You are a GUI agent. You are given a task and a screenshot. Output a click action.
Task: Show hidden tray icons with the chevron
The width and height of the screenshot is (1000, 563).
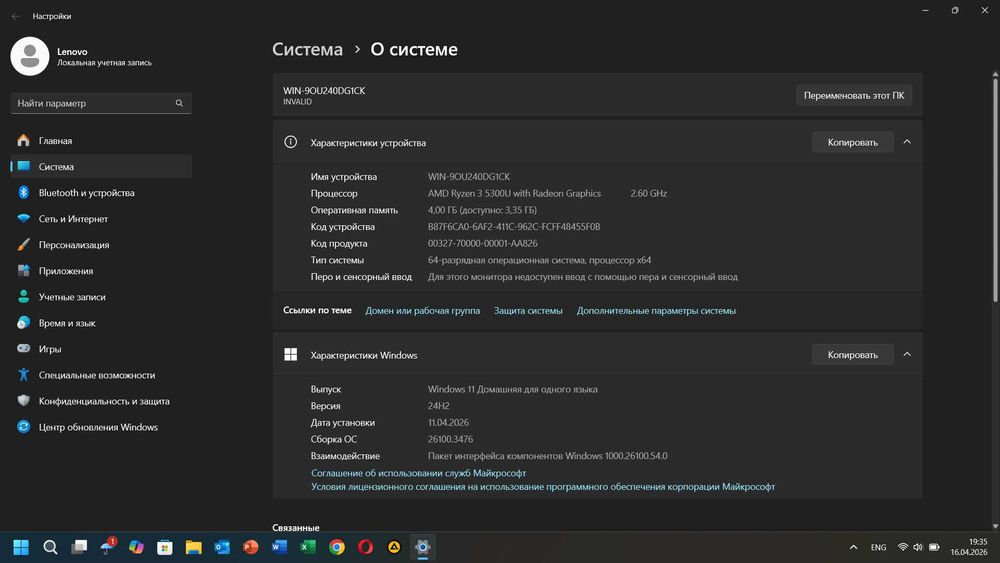(853, 547)
